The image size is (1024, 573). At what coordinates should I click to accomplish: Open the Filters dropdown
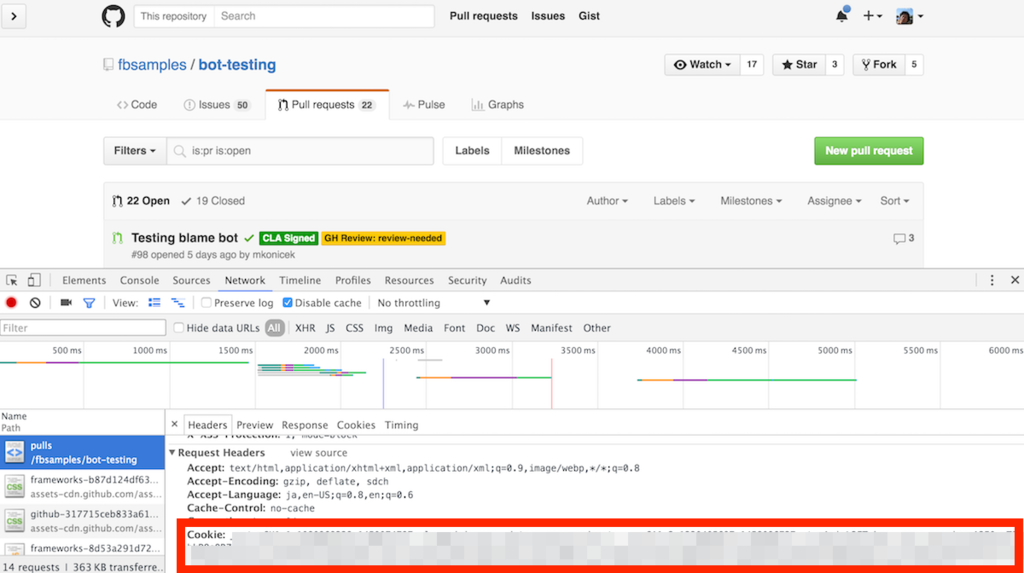click(135, 151)
